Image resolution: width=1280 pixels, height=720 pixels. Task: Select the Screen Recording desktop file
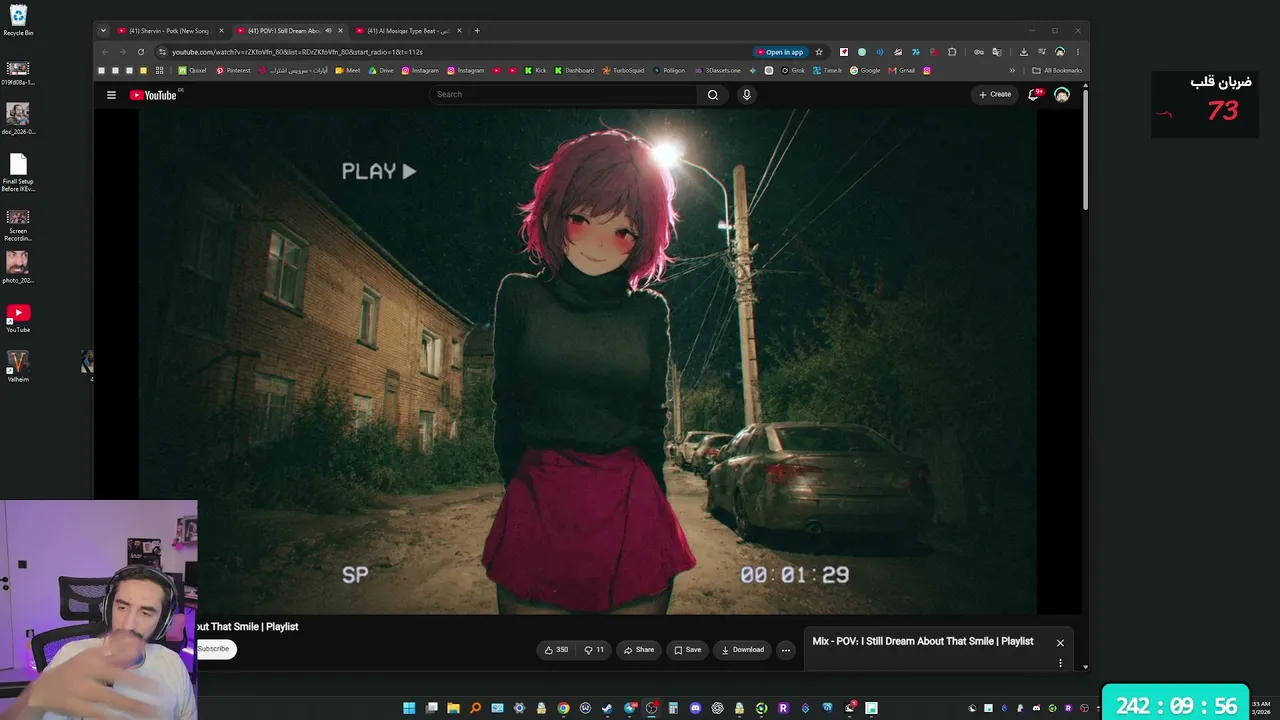pyautogui.click(x=18, y=225)
